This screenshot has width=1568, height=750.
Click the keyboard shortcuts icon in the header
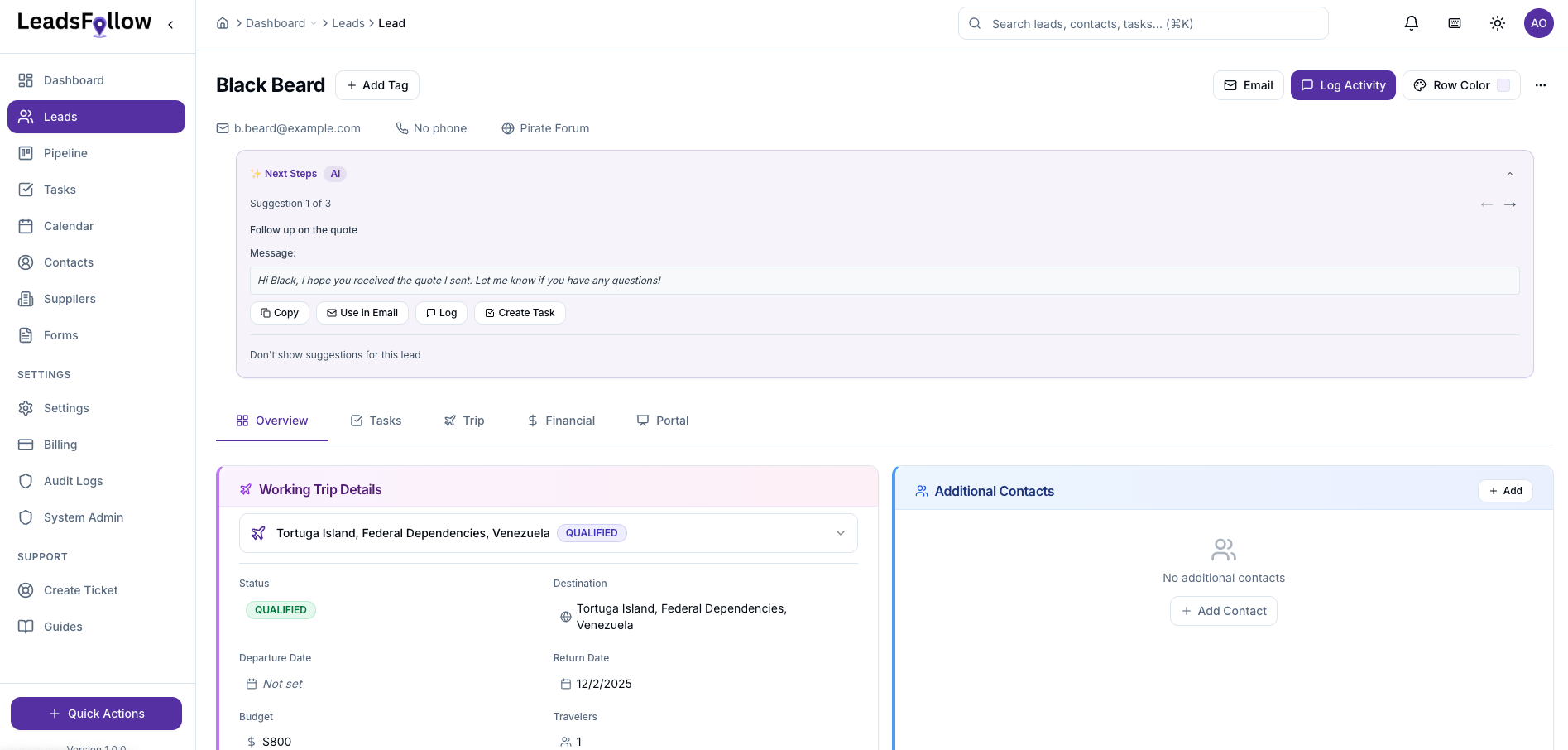tap(1455, 23)
